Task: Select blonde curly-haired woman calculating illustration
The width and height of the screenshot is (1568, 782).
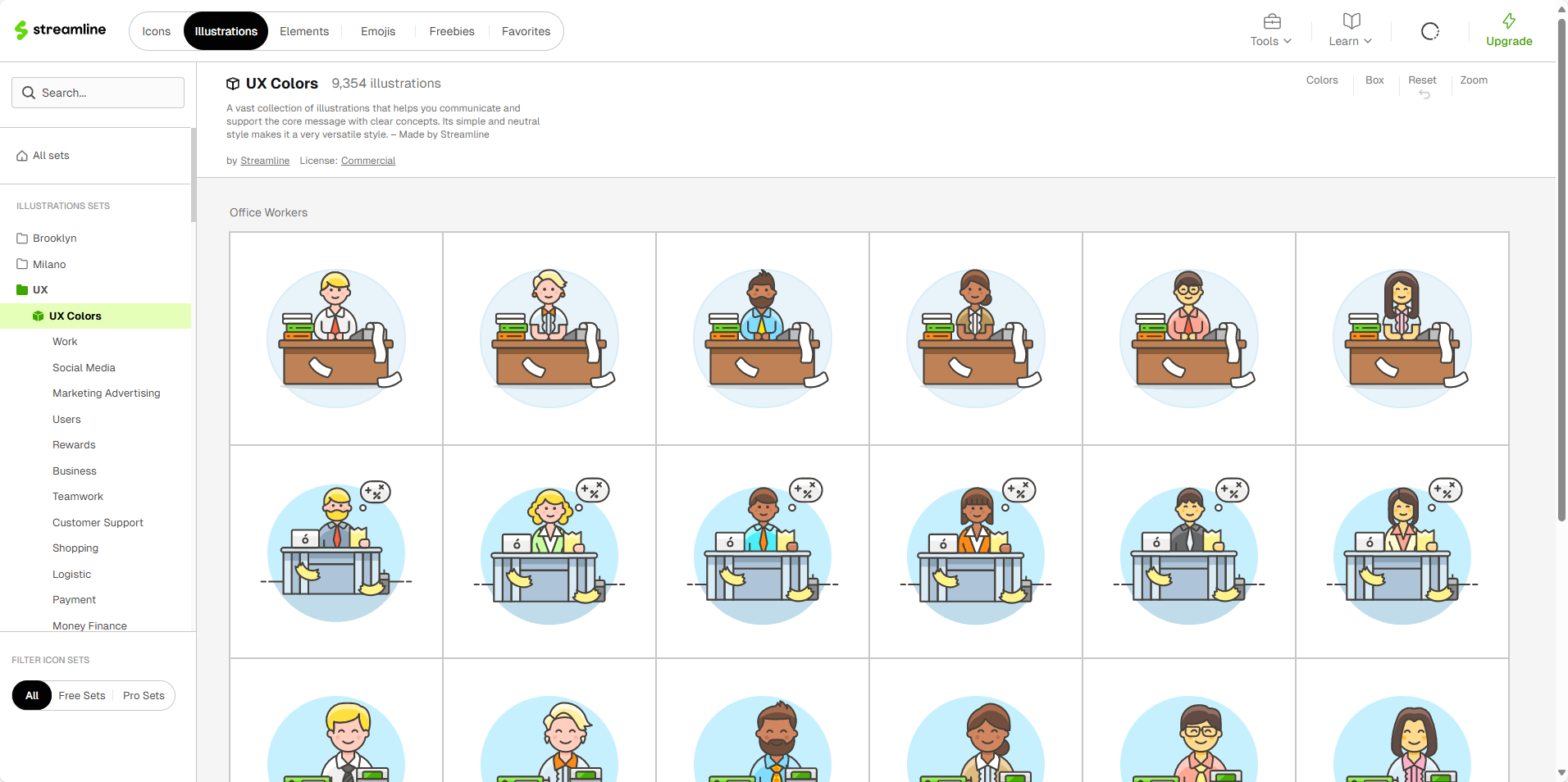Action: pyautogui.click(x=549, y=552)
